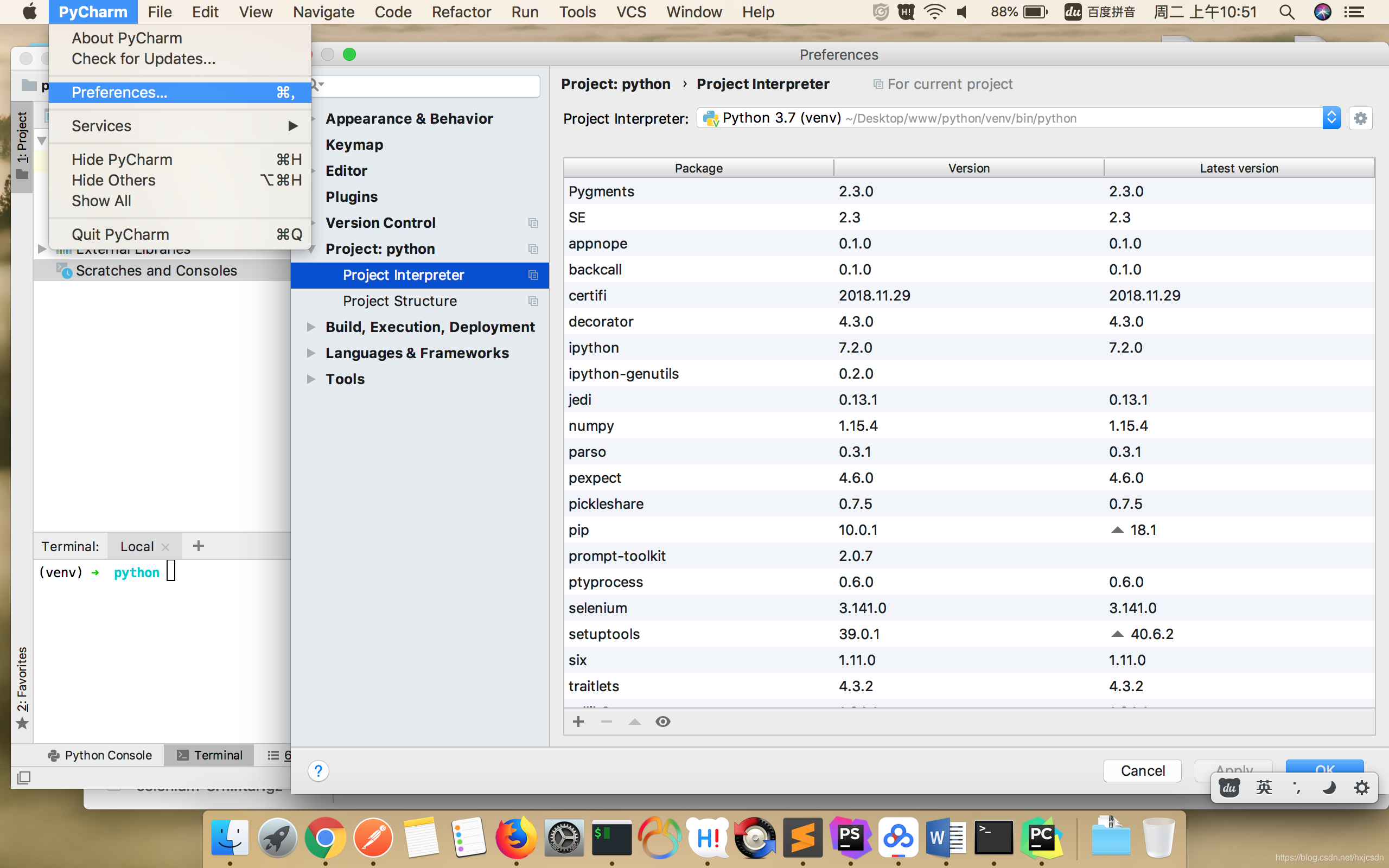1389x868 pixels.
Task: Click Baidu input method settings gear
Action: click(1361, 787)
